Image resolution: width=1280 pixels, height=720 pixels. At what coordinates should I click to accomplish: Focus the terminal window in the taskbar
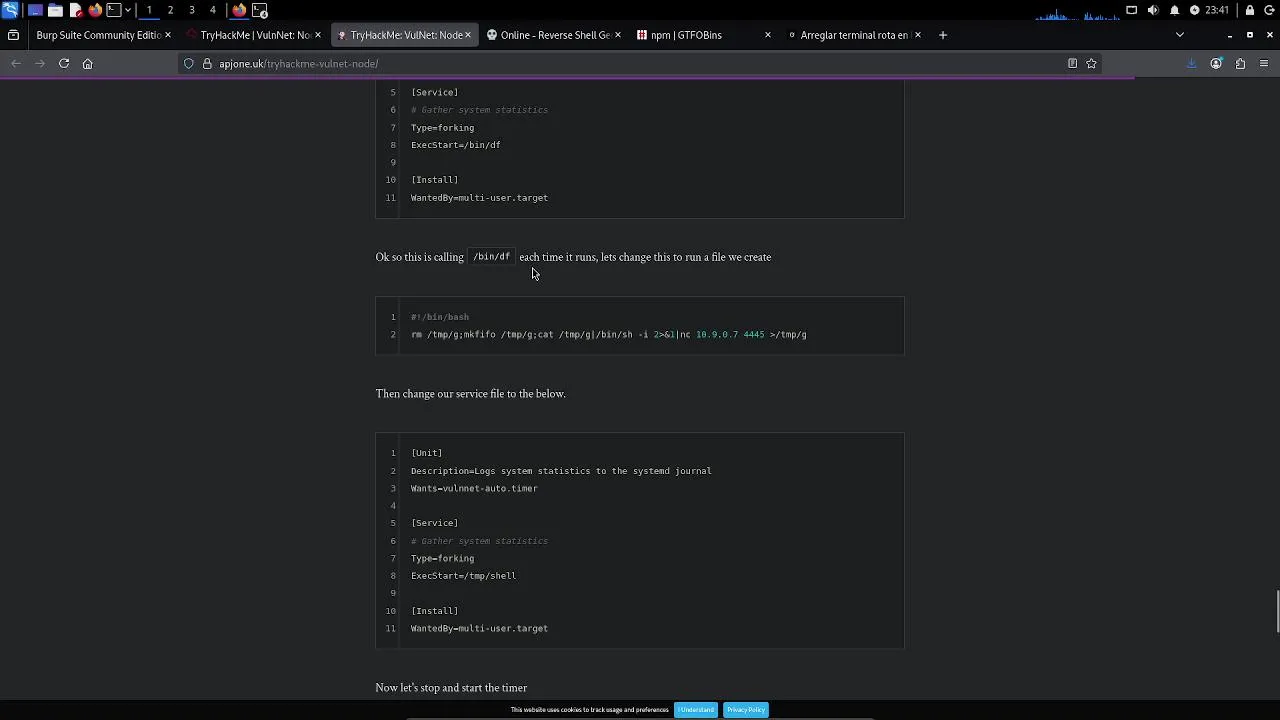(x=260, y=10)
